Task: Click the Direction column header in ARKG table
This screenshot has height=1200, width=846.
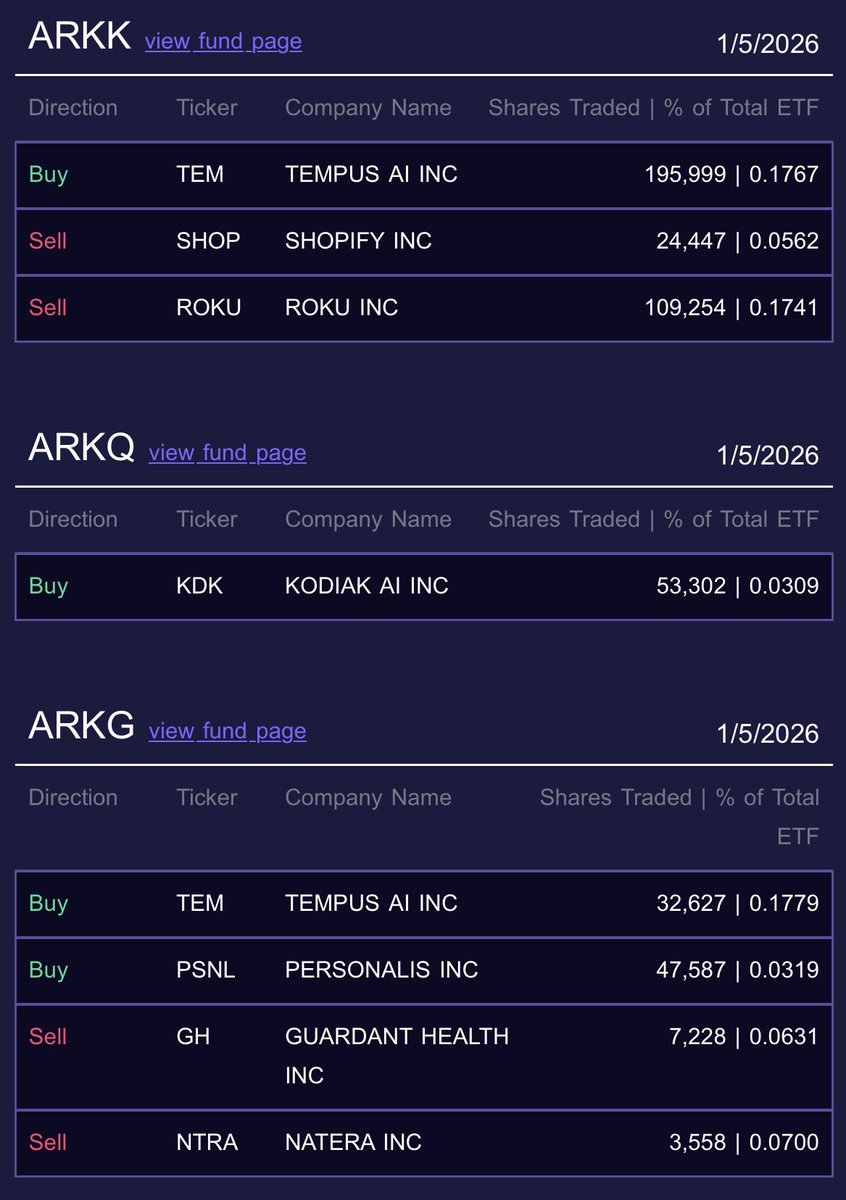Action: pyautogui.click(x=73, y=798)
